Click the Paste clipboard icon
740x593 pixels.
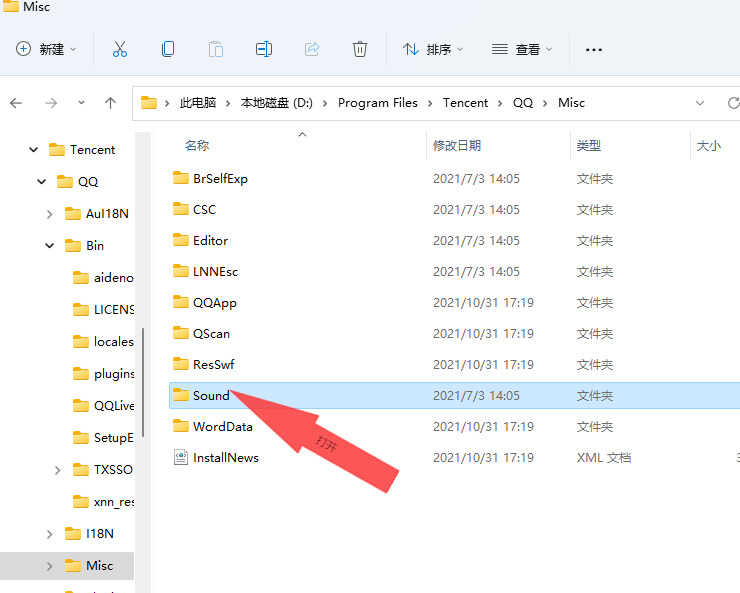pyautogui.click(x=216, y=49)
